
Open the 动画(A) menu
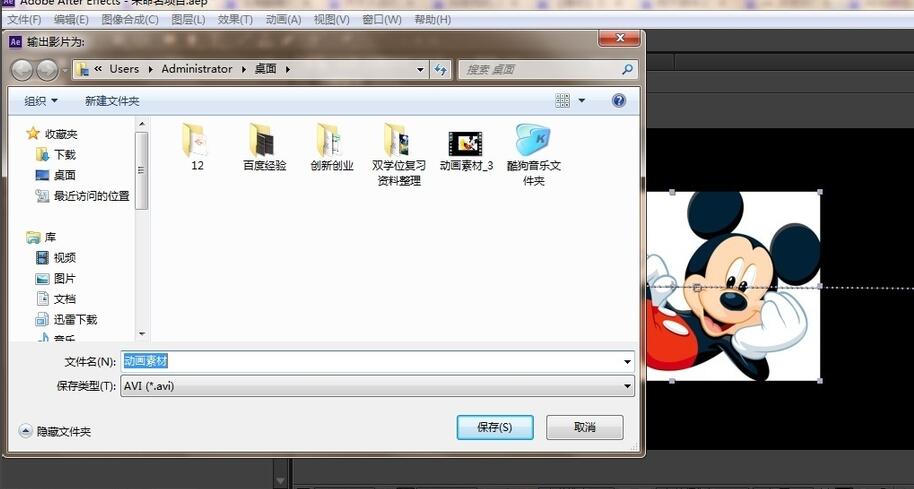(x=283, y=19)
